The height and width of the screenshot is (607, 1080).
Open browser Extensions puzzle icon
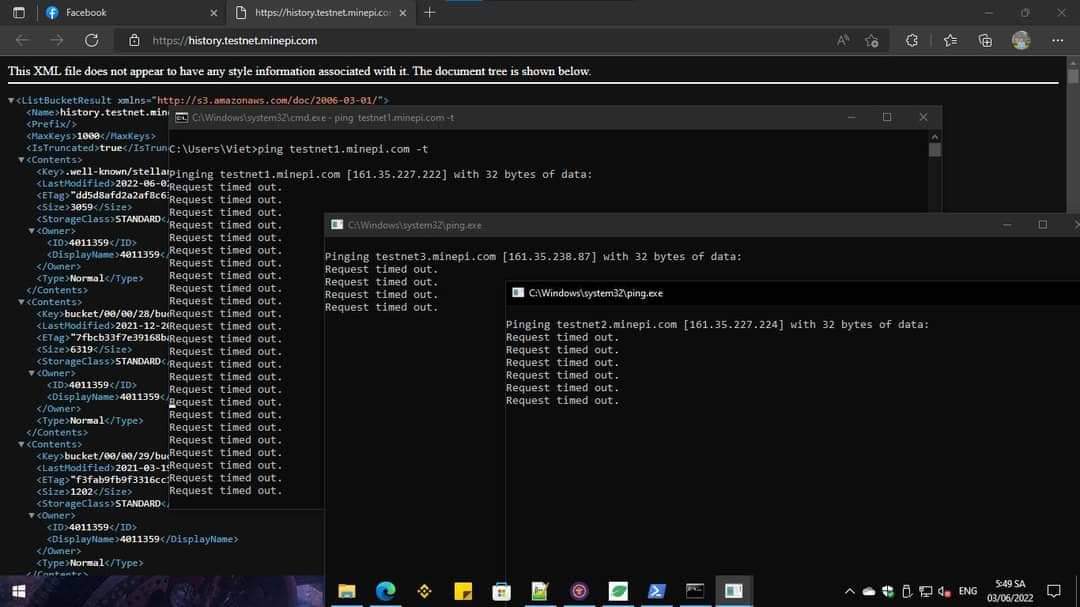pyautogui.click(x=912, y=41)
